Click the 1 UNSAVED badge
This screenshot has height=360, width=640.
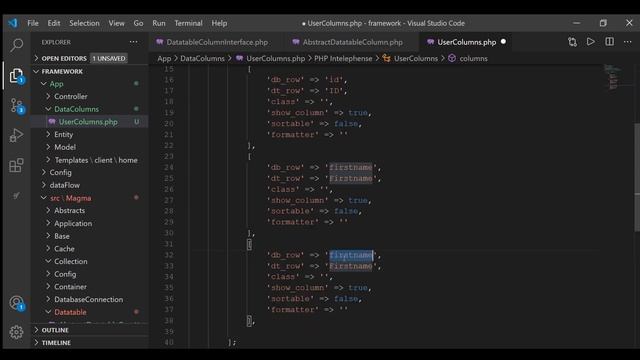pyautogui.click(x=109, y=58)
